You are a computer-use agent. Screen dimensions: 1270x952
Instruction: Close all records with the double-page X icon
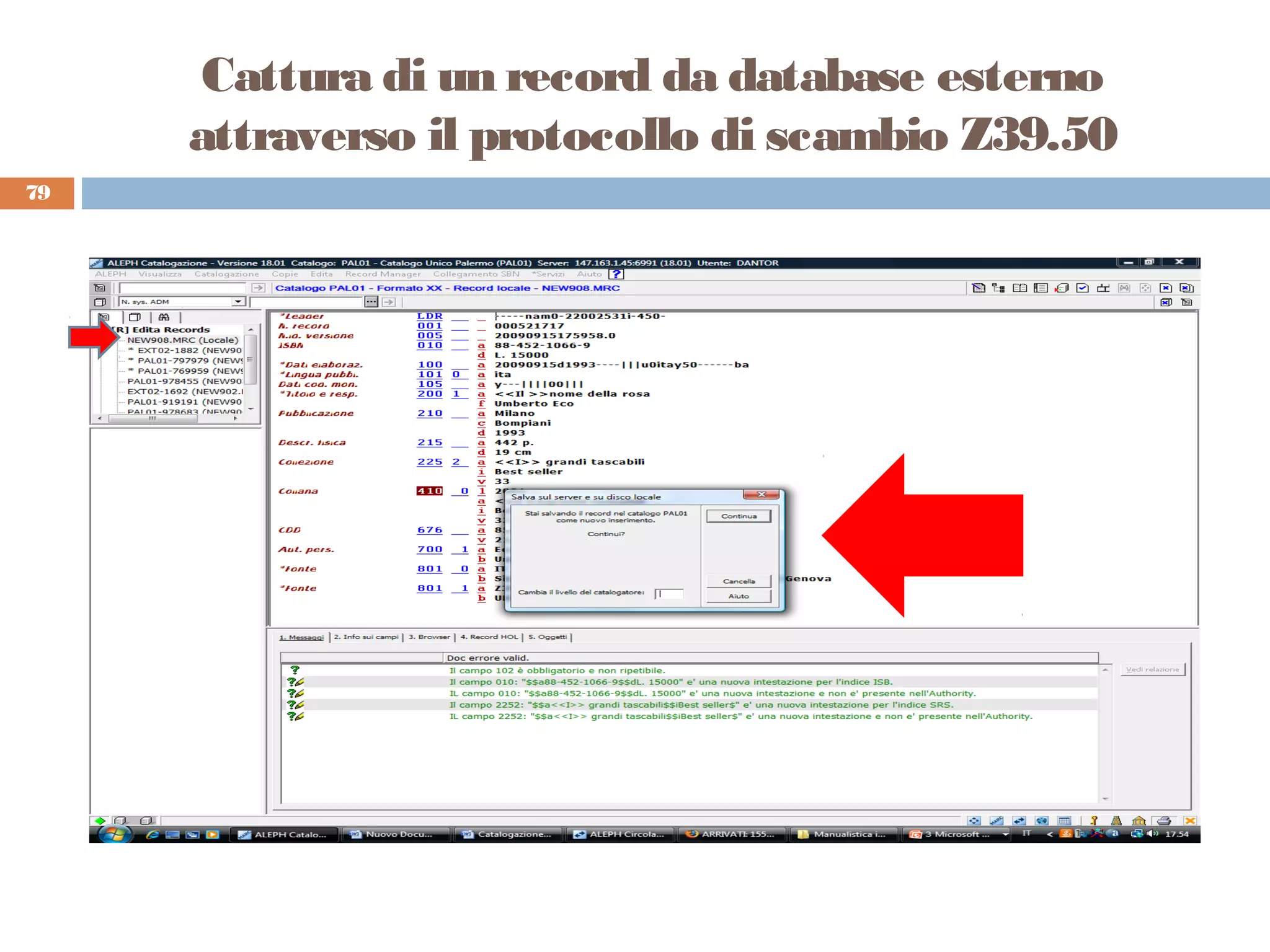[x=1187, y=288]
